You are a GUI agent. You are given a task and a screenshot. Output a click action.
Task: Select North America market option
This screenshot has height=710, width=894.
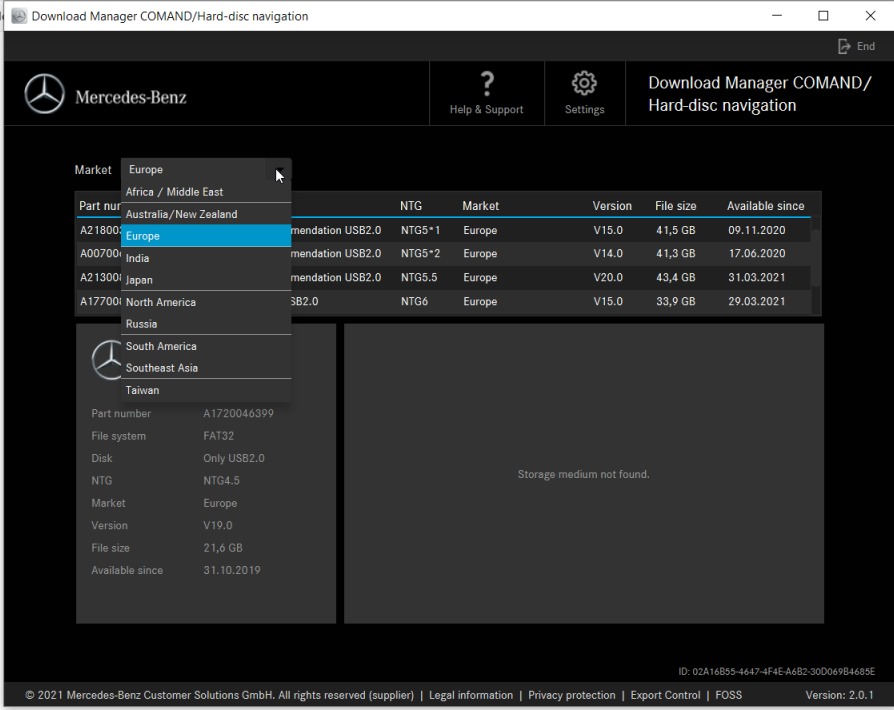click(x=206, y=302)
